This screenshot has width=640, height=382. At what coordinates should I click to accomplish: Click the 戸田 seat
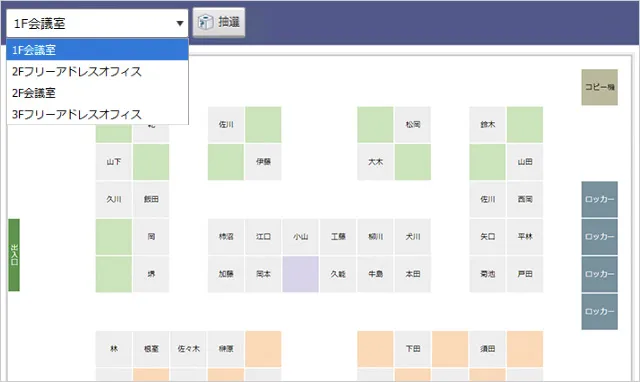tap(525, 274)
